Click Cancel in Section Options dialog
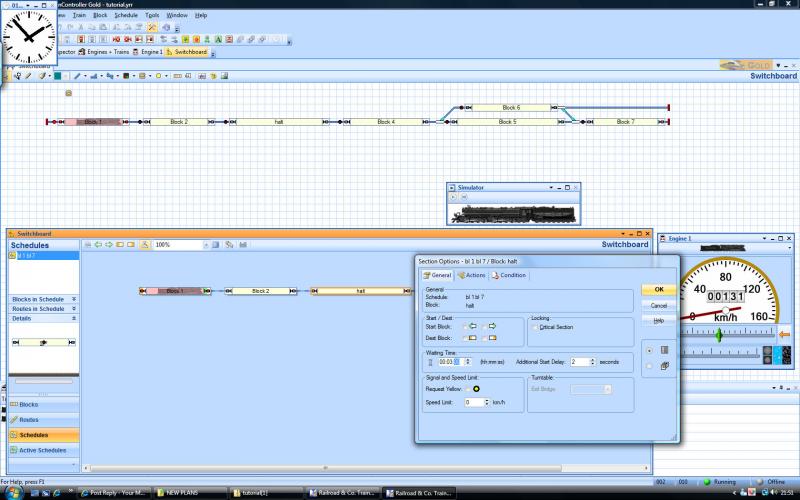Viewport: 800px width, 500px height. click(658, 305)
